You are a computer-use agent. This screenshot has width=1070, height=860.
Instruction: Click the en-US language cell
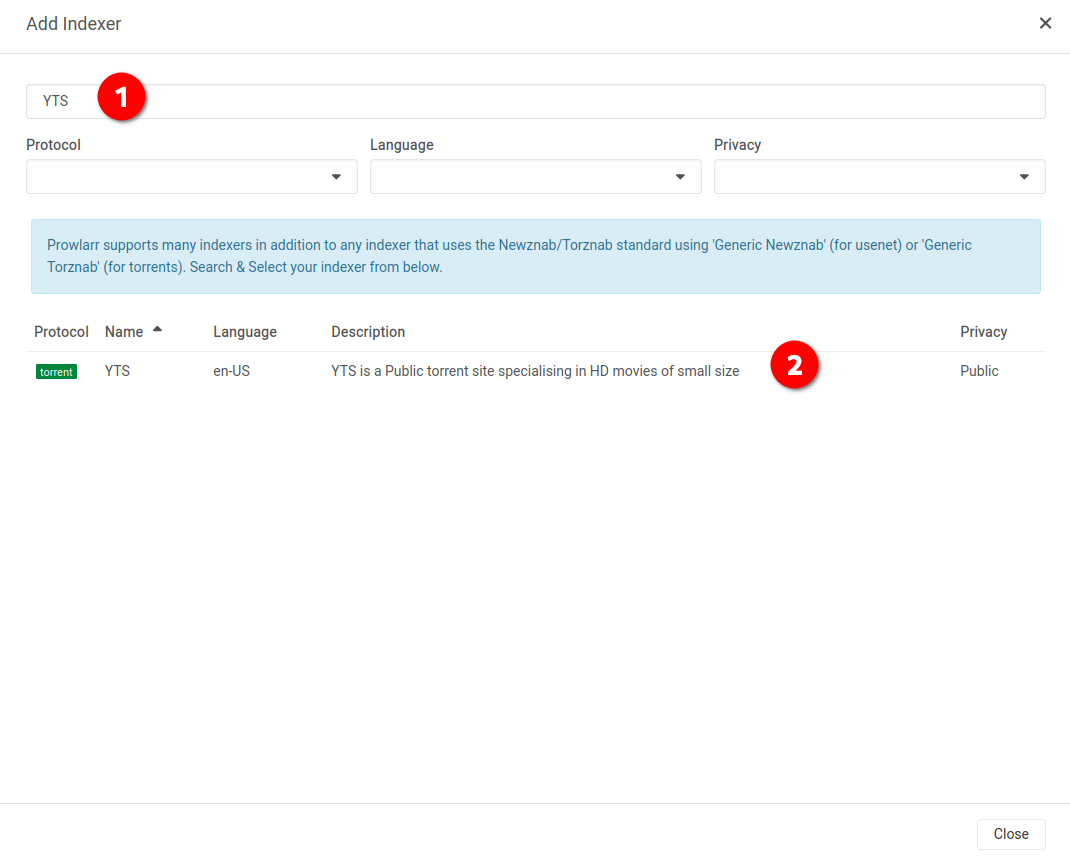231,371
